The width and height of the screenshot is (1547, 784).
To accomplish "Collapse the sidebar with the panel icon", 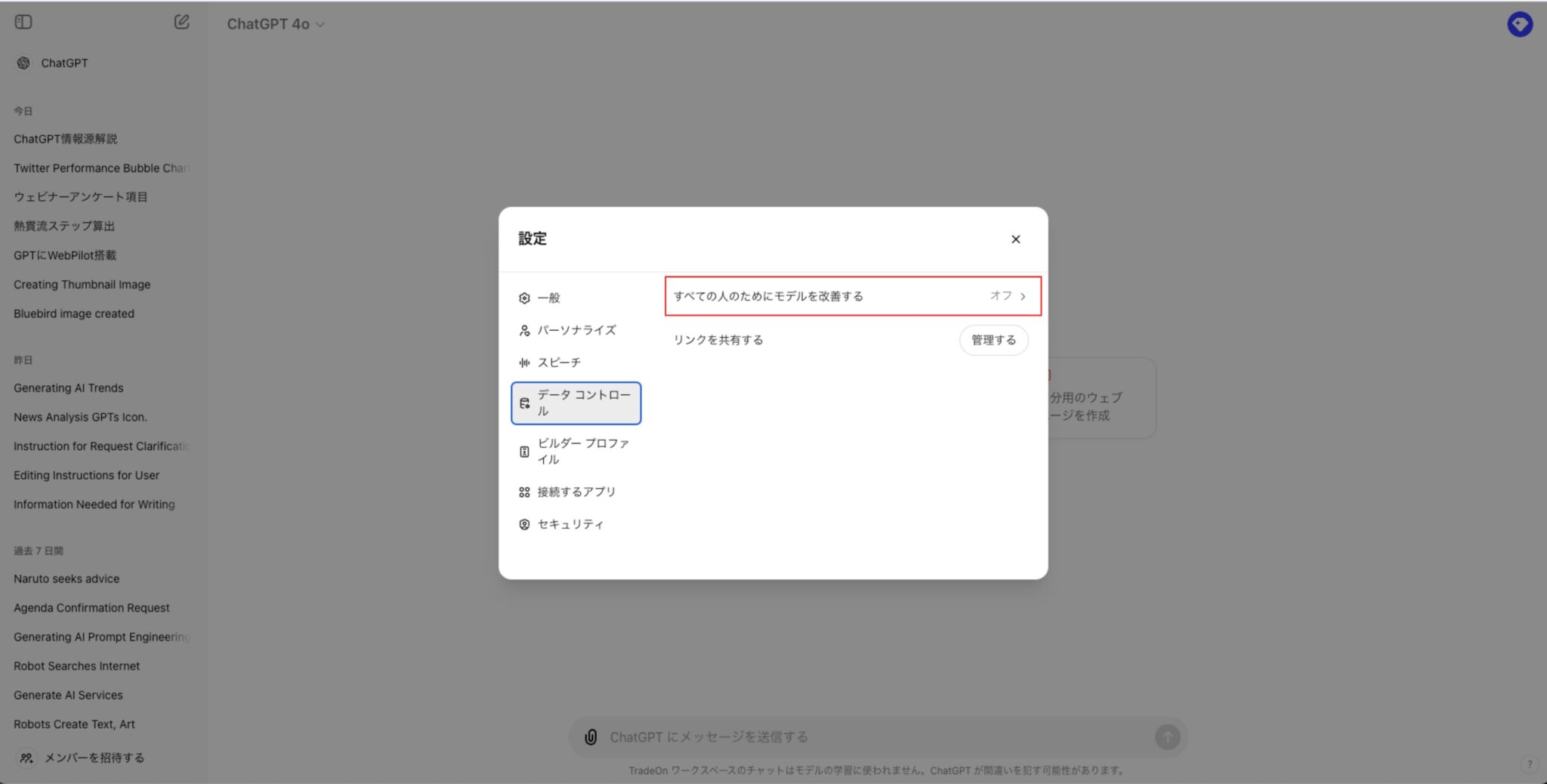I will click(23, 22).
